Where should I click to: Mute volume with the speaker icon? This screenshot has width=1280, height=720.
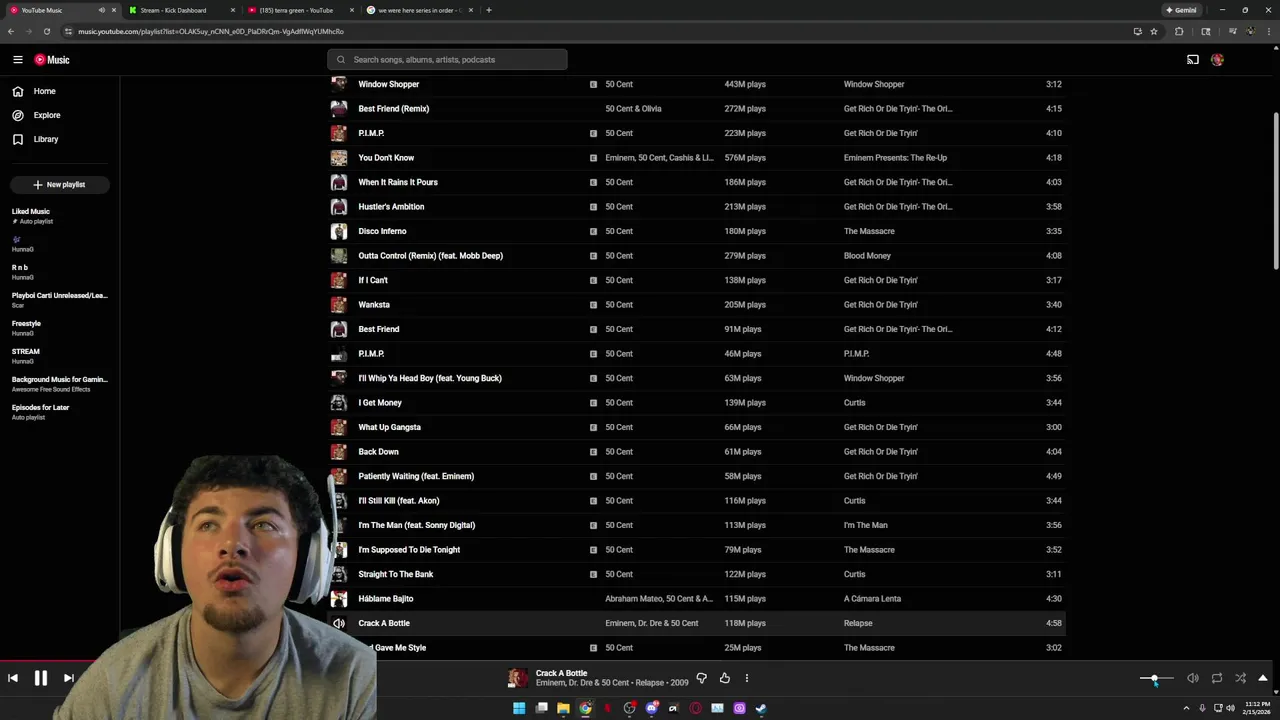click(1193, 678)
